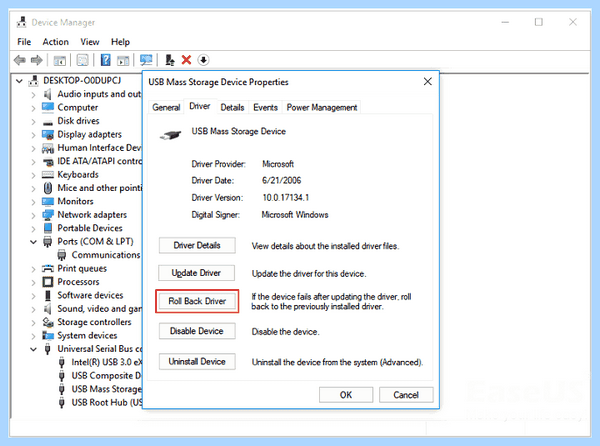Click the Disable Device button
This screenshot has width=600, height=446.
coord(197,331)
